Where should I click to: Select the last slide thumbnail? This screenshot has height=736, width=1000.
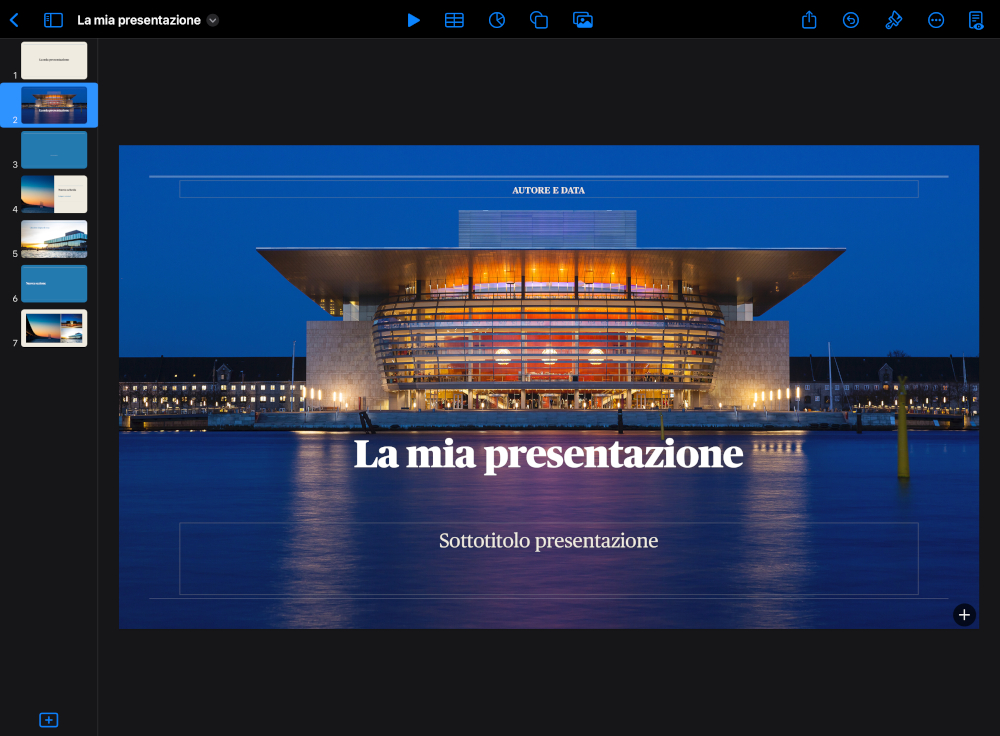click(54, 327)
